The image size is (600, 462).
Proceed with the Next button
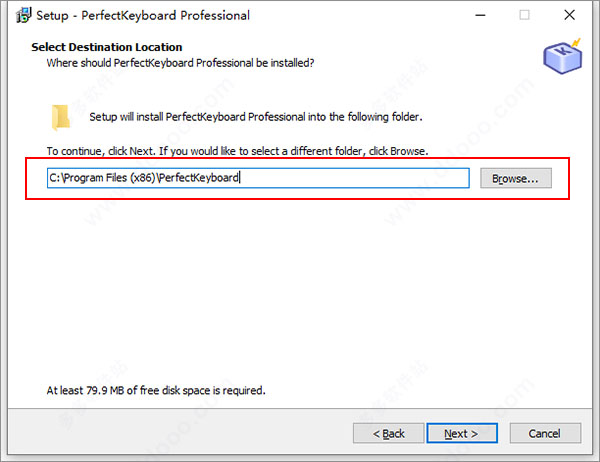(462, 433)
